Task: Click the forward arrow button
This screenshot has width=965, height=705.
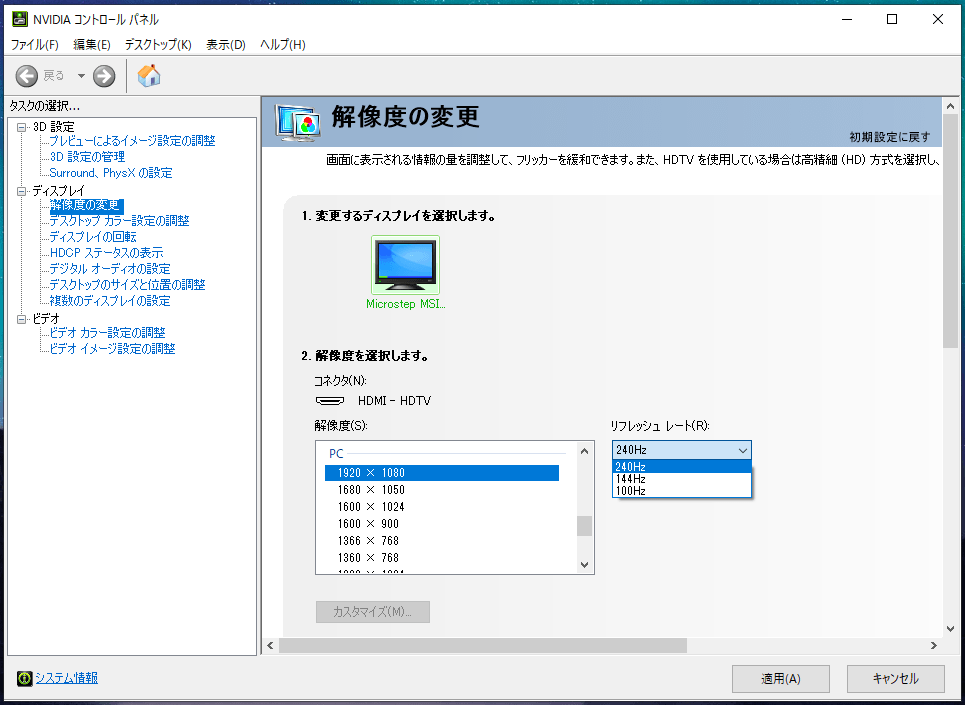Action: pos(104,76)
